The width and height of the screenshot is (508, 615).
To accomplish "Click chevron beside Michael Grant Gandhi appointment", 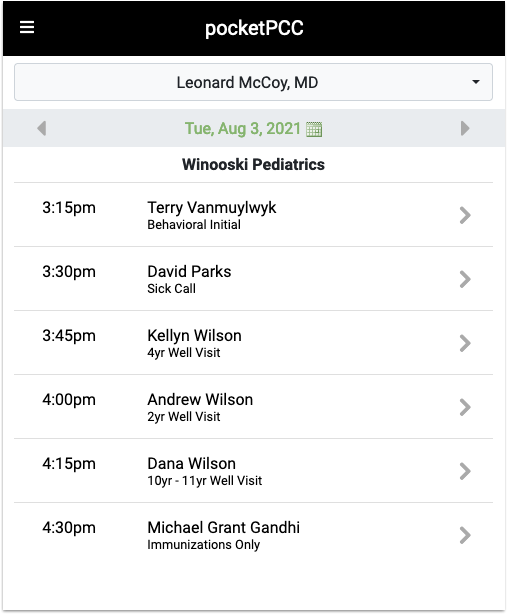I will [465, 535].
